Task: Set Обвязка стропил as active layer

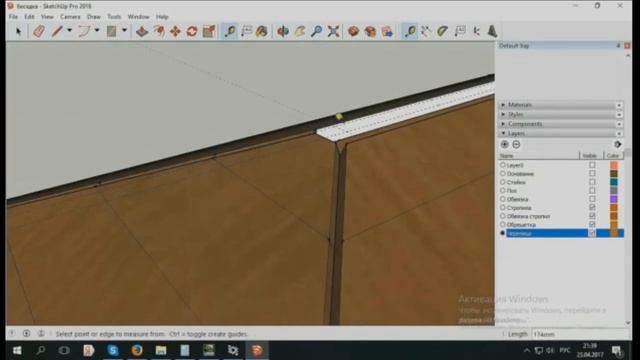Action: click(503, 216)
